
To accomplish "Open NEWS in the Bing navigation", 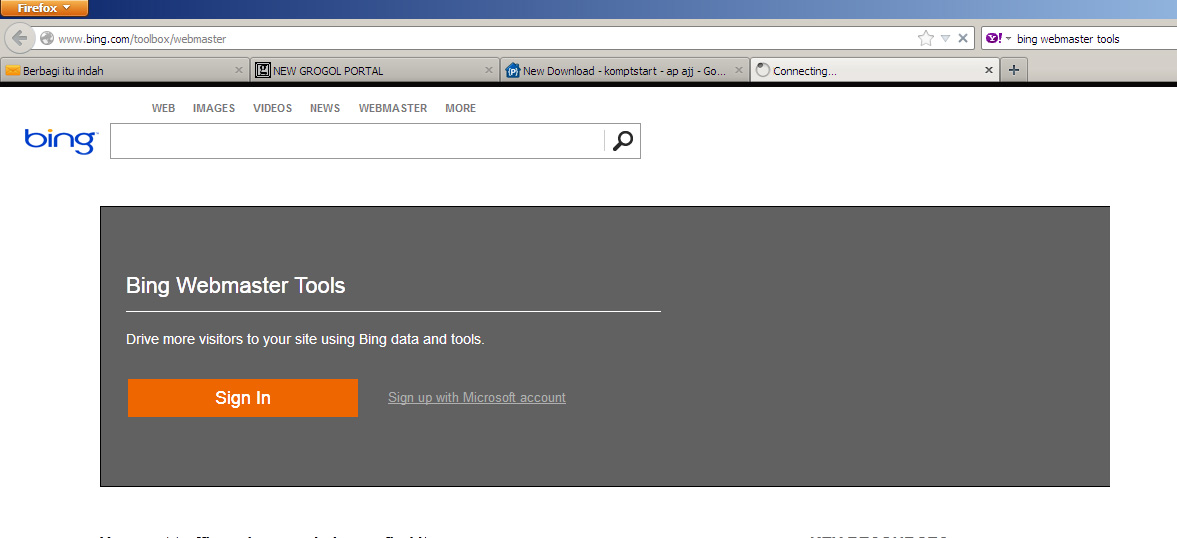I will [325, 108].
